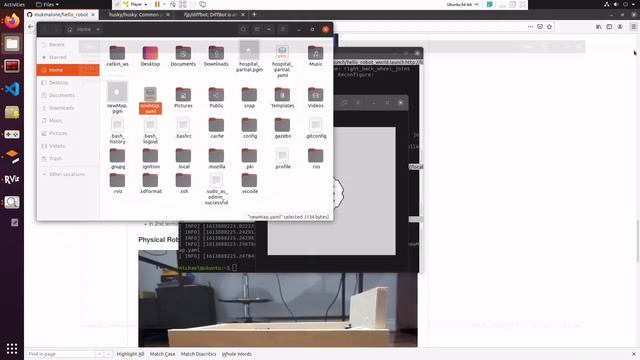The width and height of the screenshot is (640, 360).
Task: Open Visual Studio Code from the dock
Action: [x=12, y=89]
